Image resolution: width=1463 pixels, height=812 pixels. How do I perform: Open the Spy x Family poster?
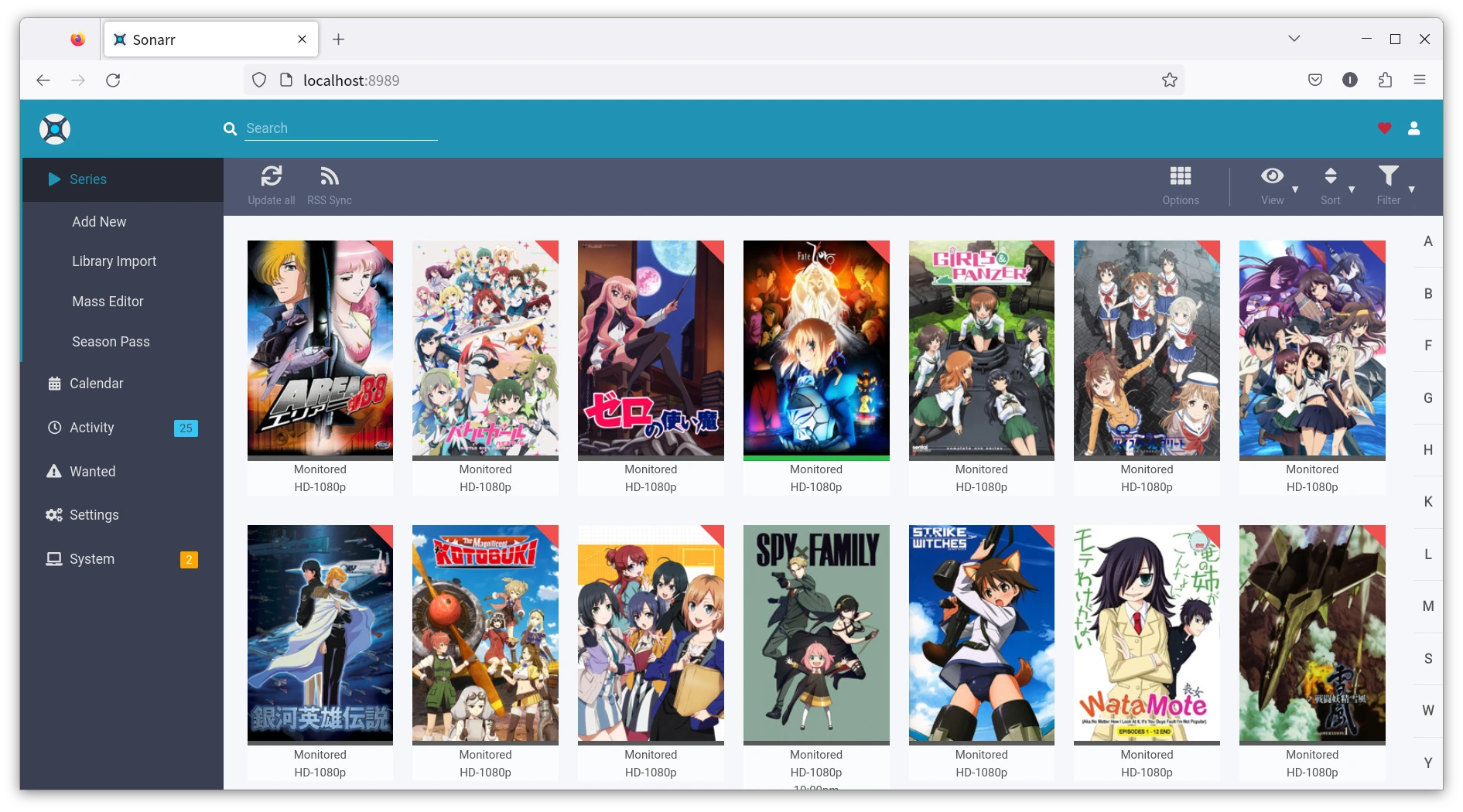click(x=815, y=633)
